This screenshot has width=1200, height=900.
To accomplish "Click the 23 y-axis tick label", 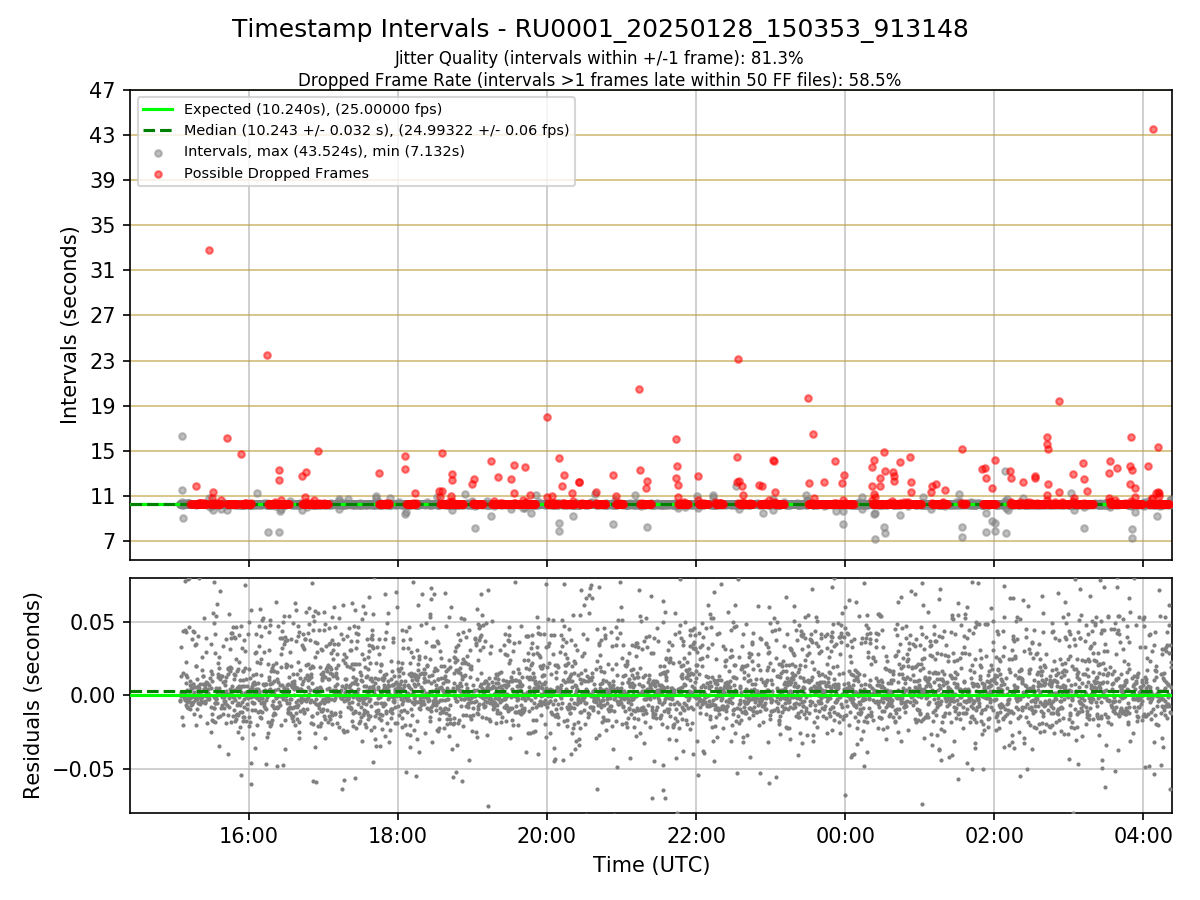I will 103,361.
